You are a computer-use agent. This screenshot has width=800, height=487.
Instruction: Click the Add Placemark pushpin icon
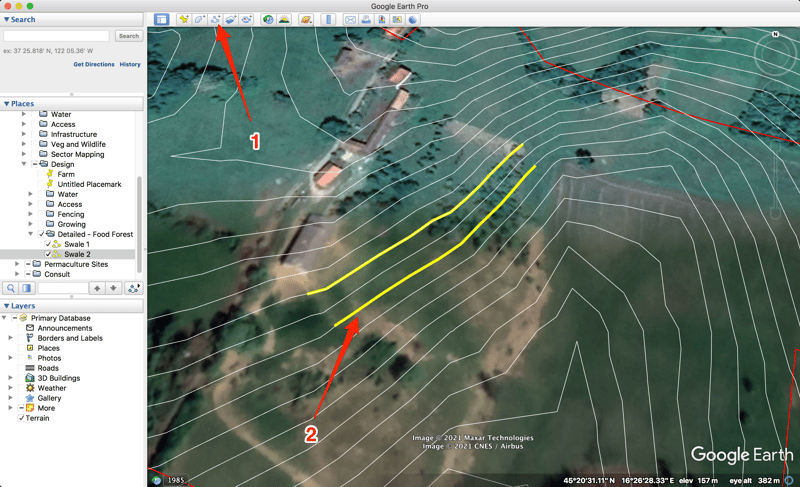pos(183,19)
